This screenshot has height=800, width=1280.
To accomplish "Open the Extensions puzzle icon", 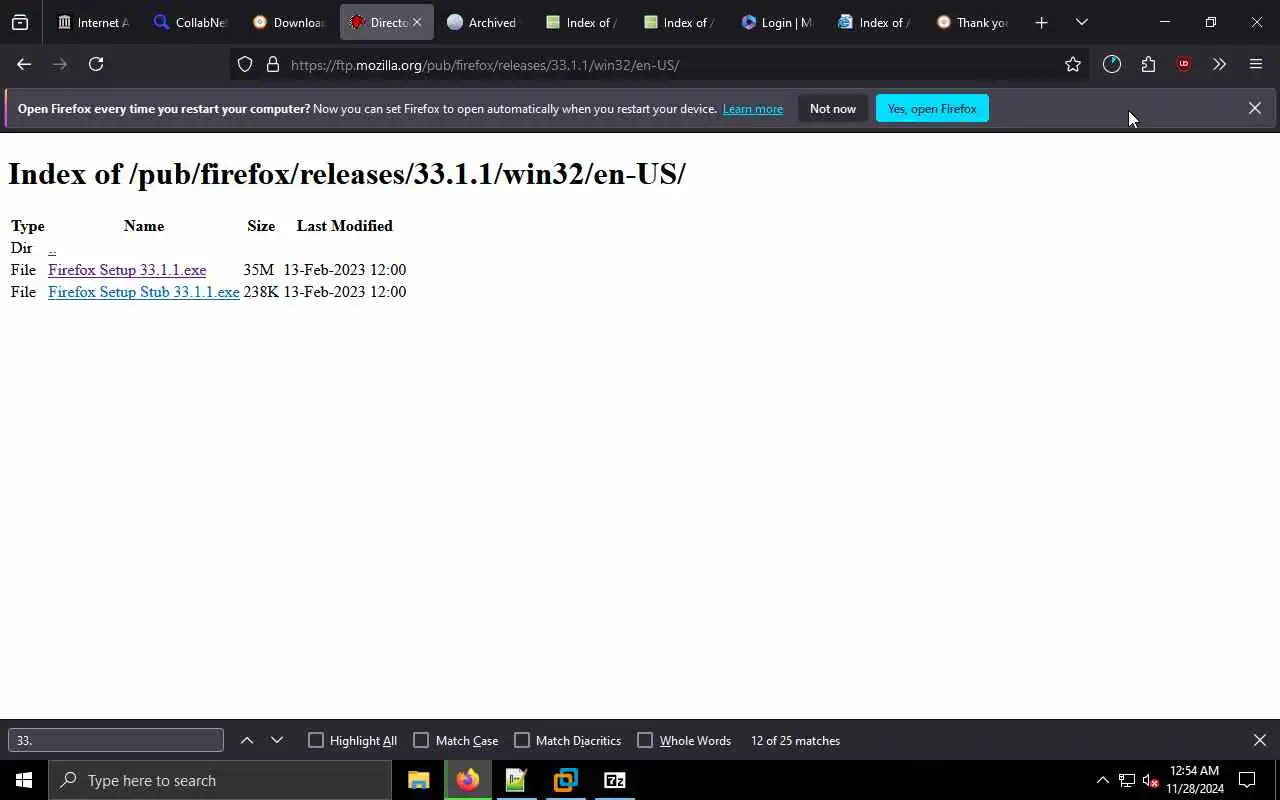I will pos(1148,64).
